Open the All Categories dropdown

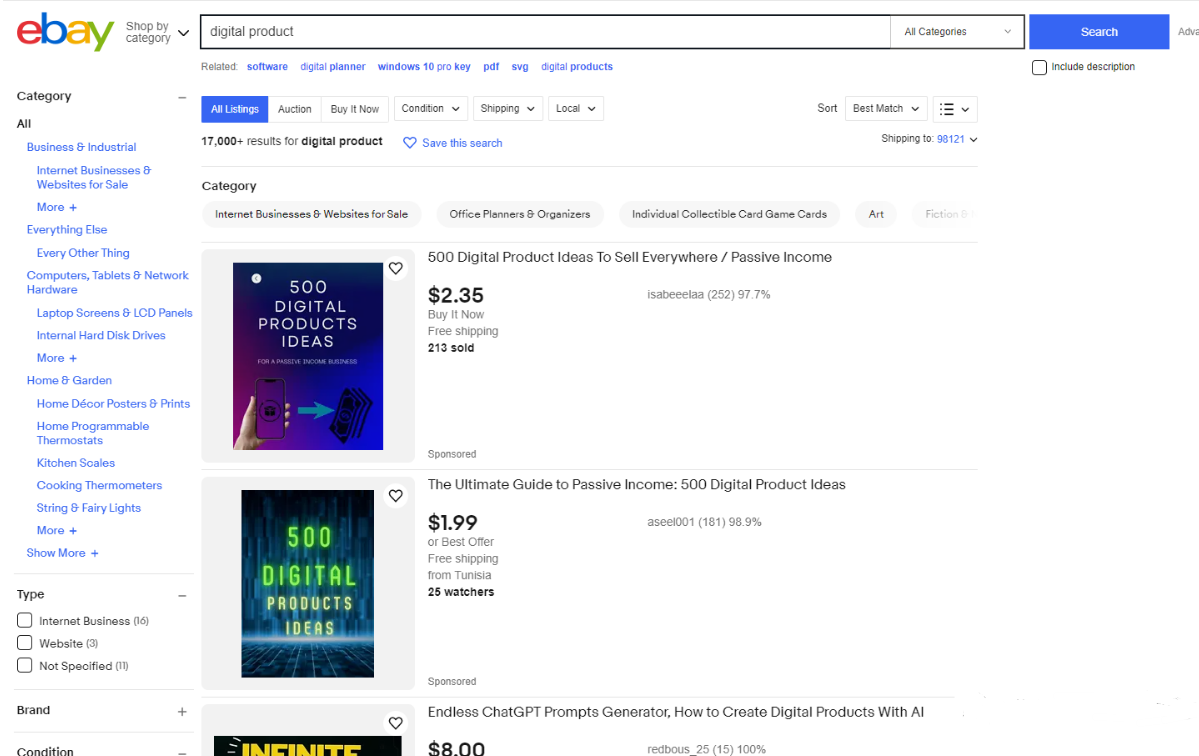pyautogui.click(x=957, y=32)
